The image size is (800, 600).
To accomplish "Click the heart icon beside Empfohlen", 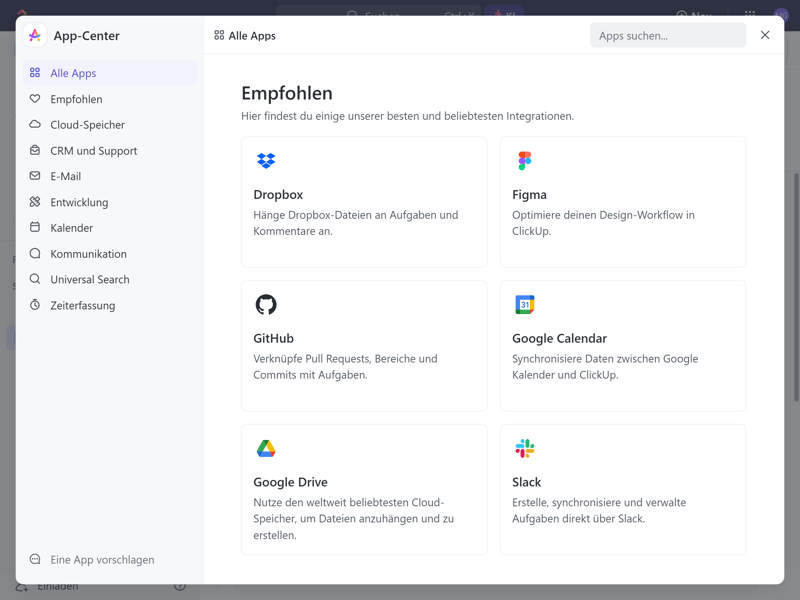I will click(x=35, y=99).
